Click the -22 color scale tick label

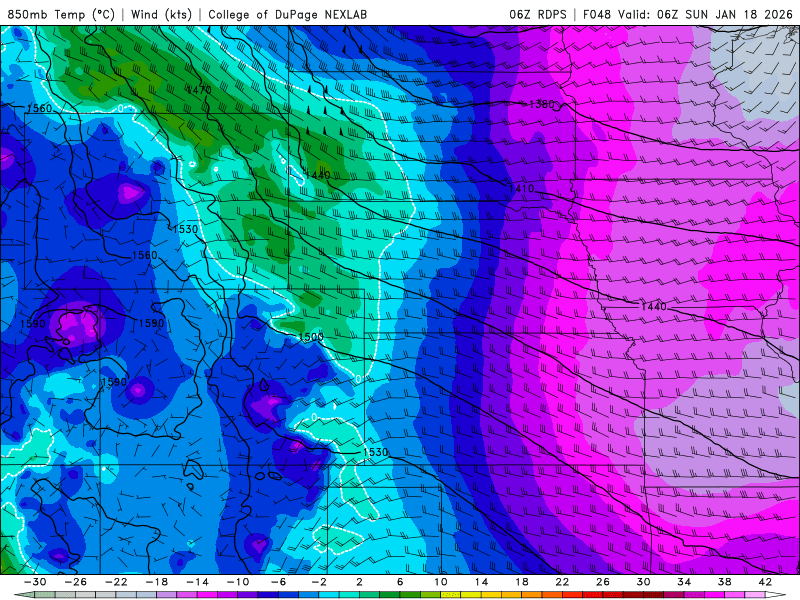click(116, 582)
